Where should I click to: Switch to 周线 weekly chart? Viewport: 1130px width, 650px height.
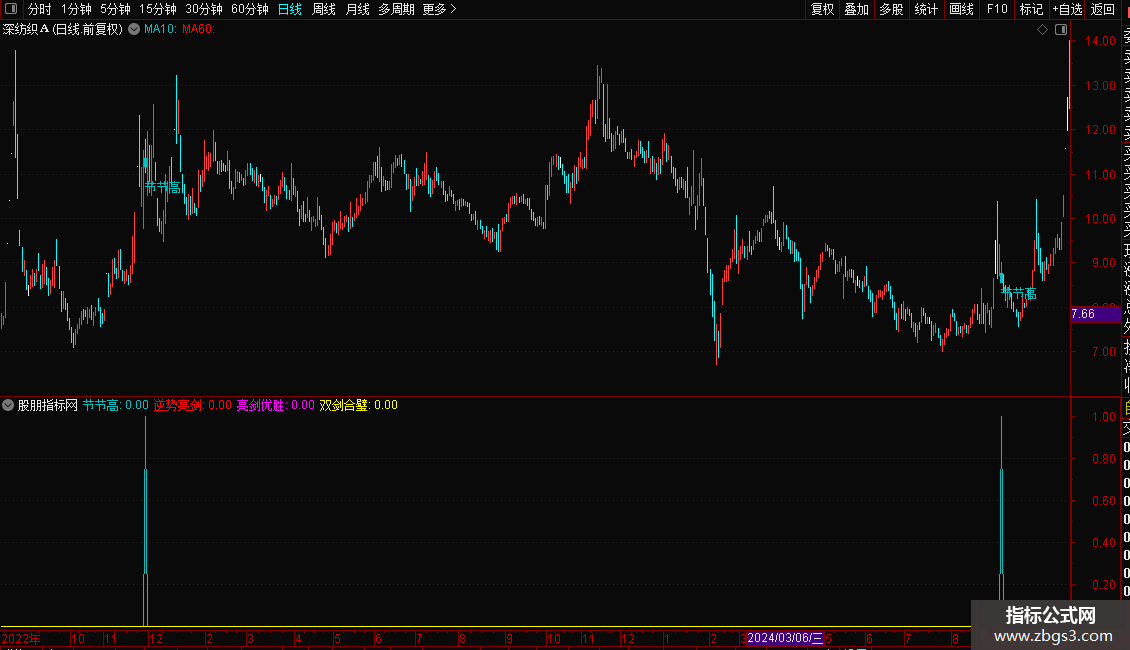(x=324, y=9)
